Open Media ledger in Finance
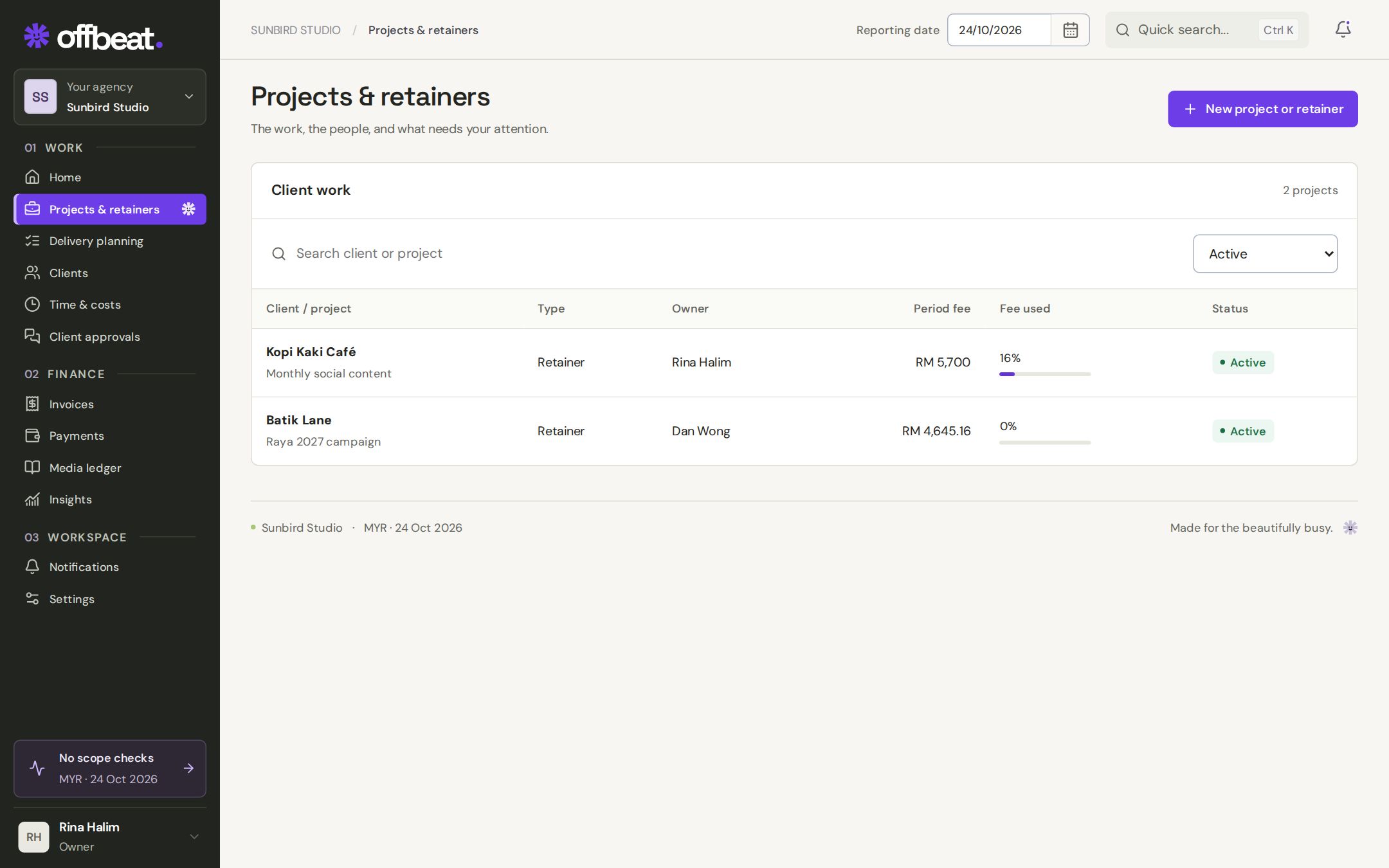This screenshot has width=1389, height=868. 110,468
